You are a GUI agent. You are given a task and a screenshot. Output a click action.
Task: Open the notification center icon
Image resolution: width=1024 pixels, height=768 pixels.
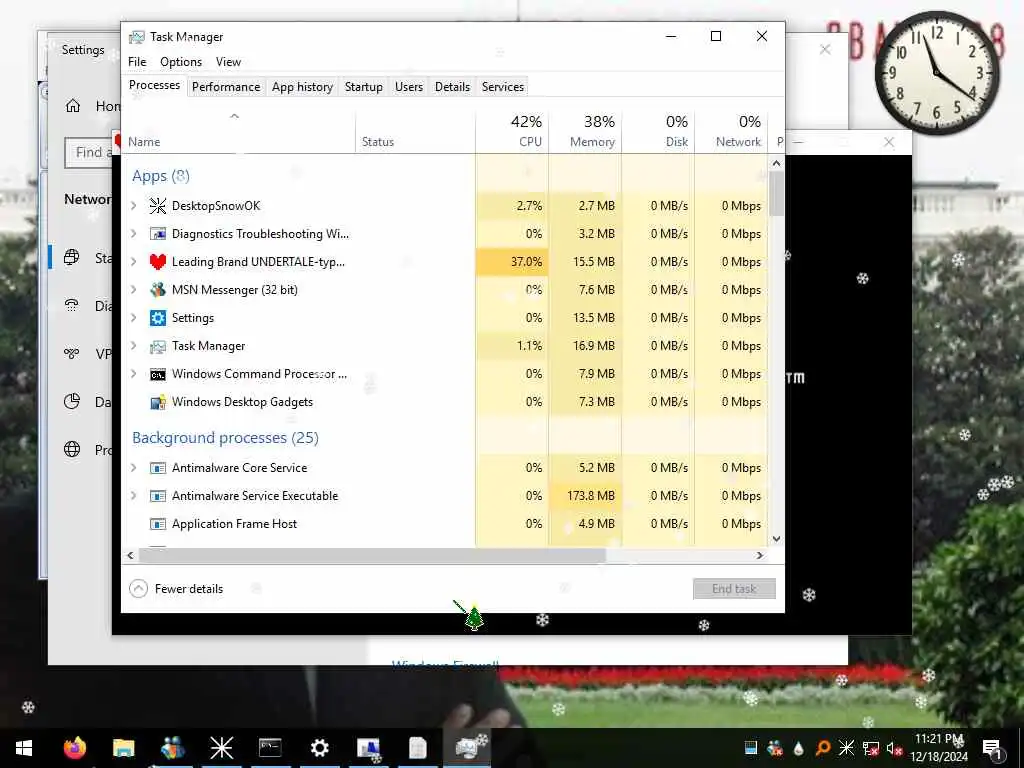click(992, 748)
